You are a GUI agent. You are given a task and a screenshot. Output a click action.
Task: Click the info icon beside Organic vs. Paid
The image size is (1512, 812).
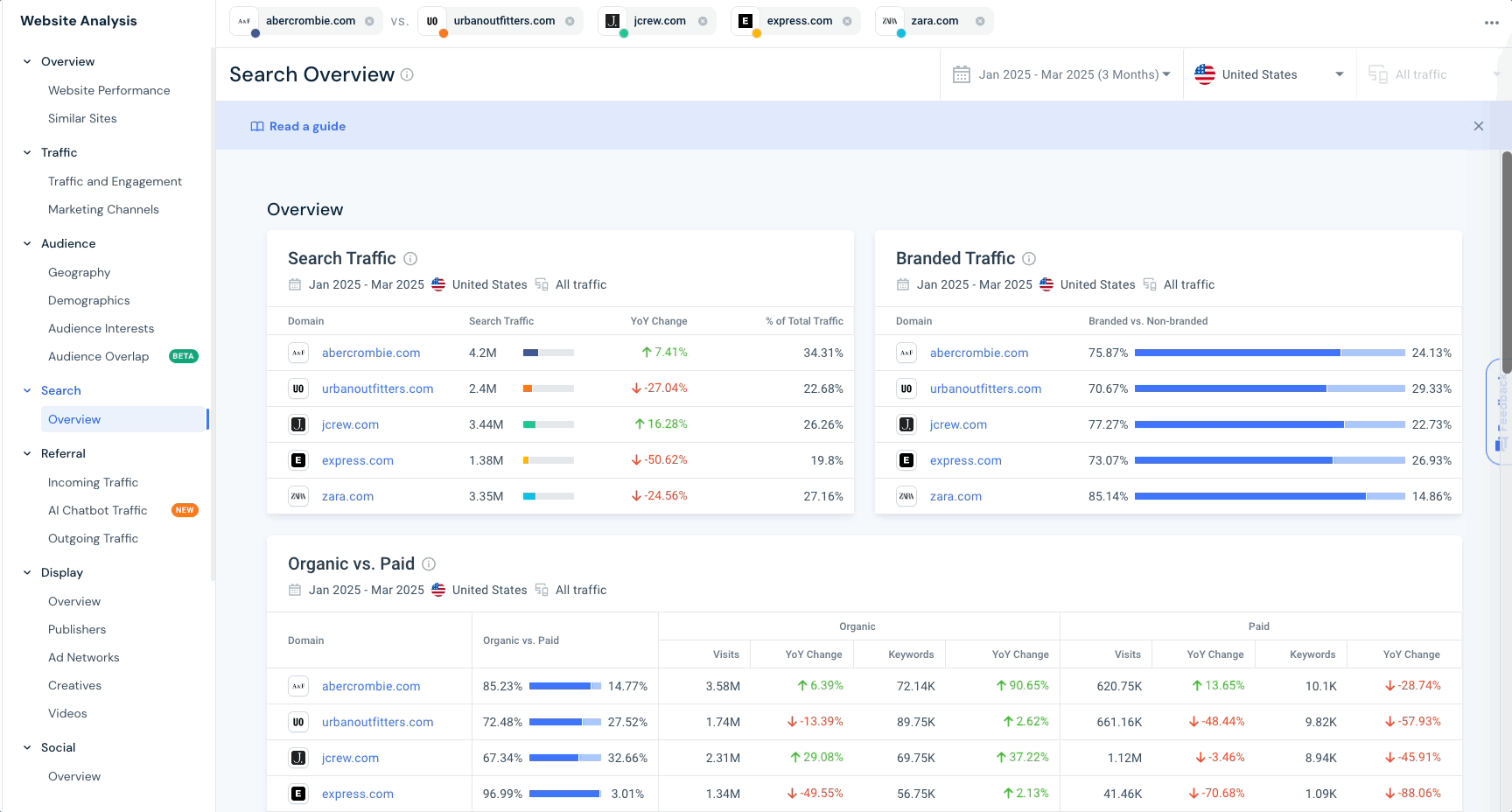(x=429, y=564)
